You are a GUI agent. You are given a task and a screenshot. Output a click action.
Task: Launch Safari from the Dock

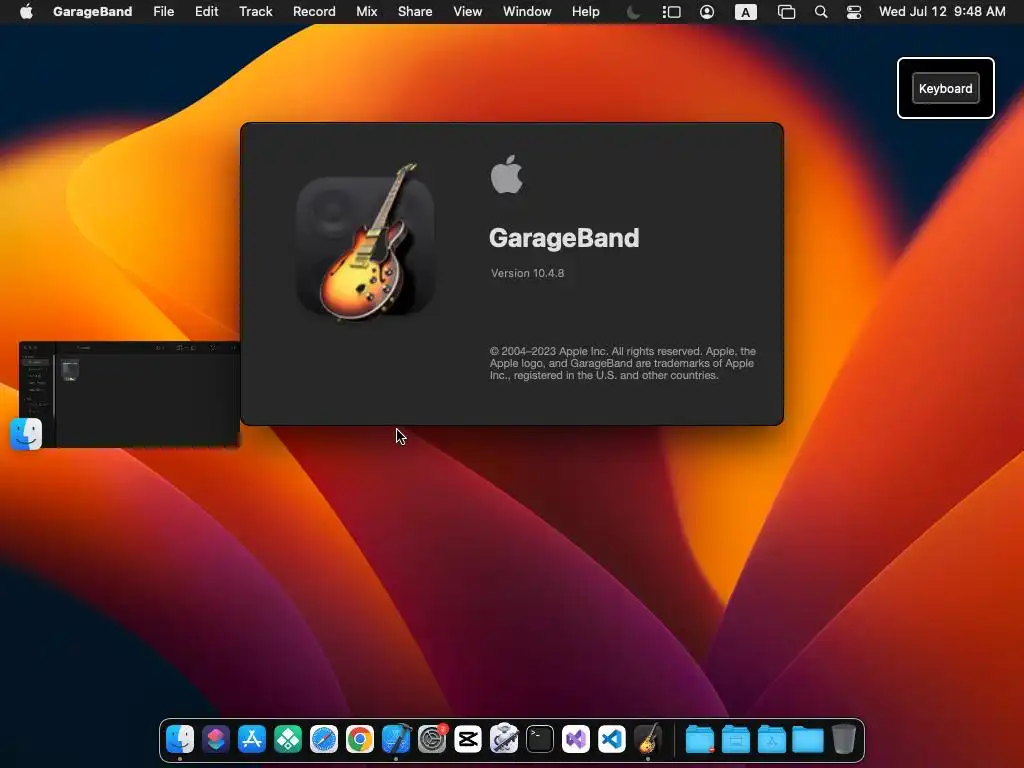[324, 739]
